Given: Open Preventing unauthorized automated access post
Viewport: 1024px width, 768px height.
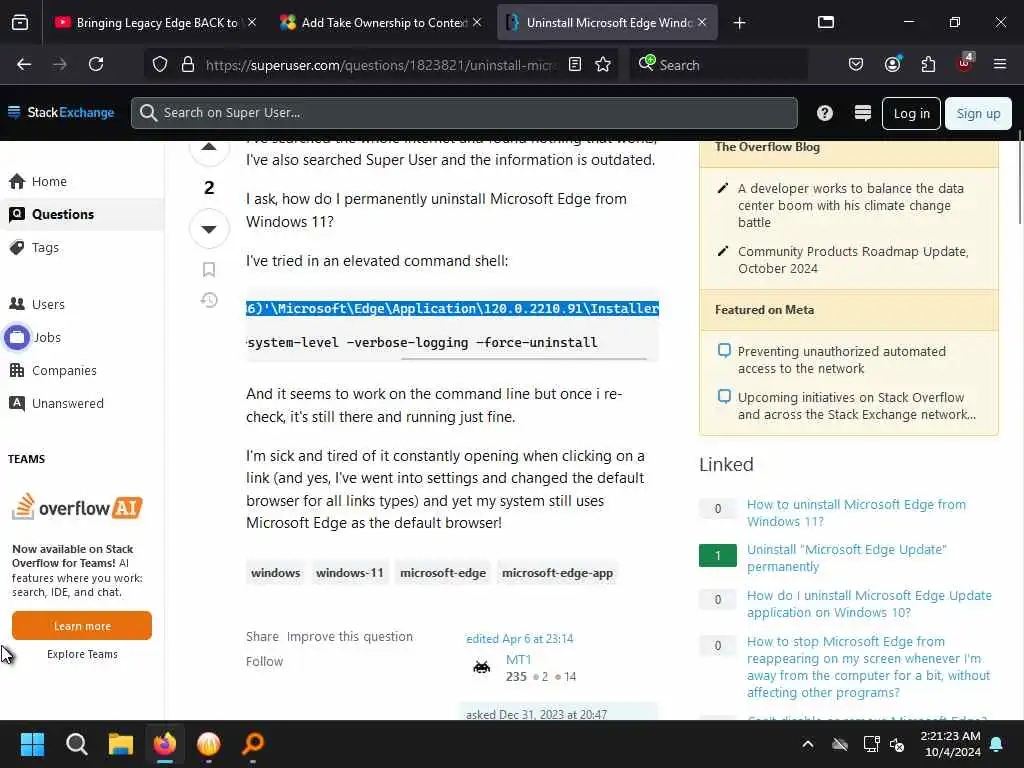Looking at the screenshot, I should (x=842, y=360).
